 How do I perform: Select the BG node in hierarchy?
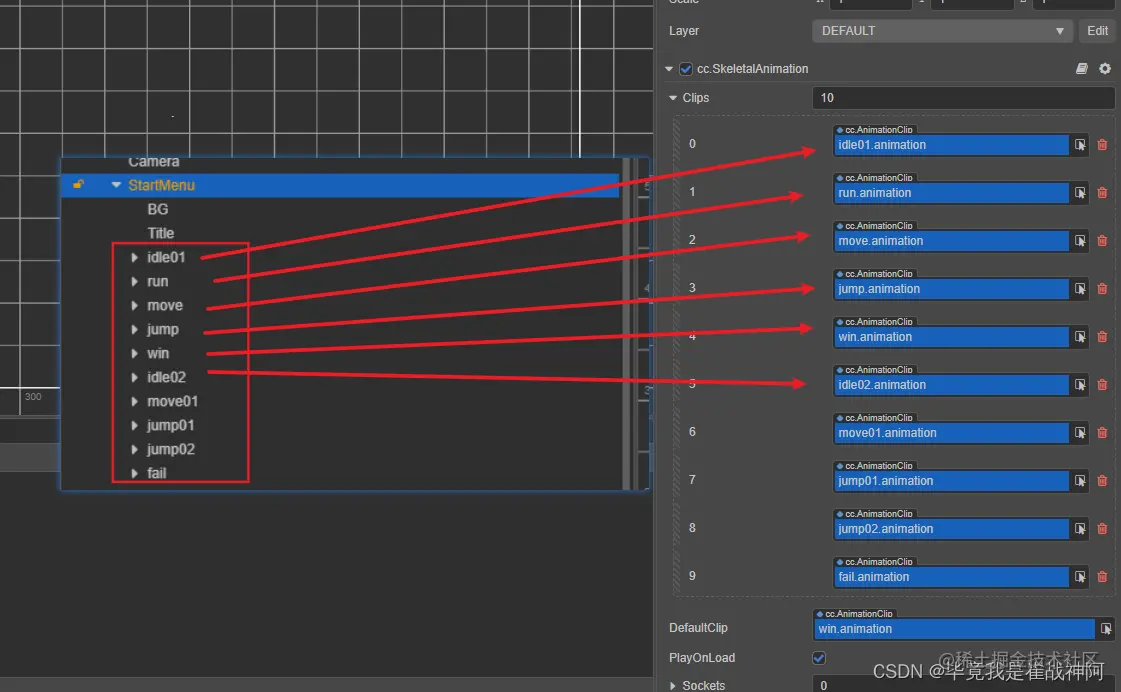pos(157,209)
